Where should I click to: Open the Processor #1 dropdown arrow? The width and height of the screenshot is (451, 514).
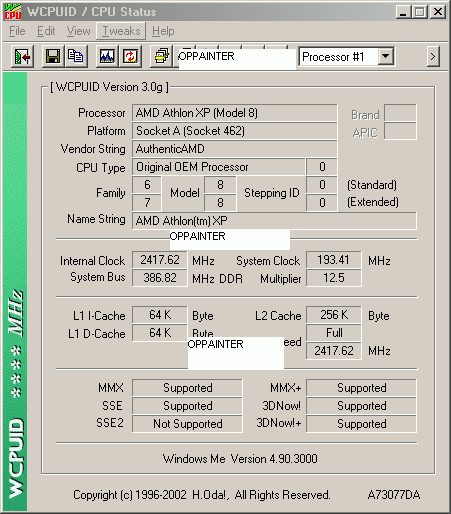tap(386, 56)
